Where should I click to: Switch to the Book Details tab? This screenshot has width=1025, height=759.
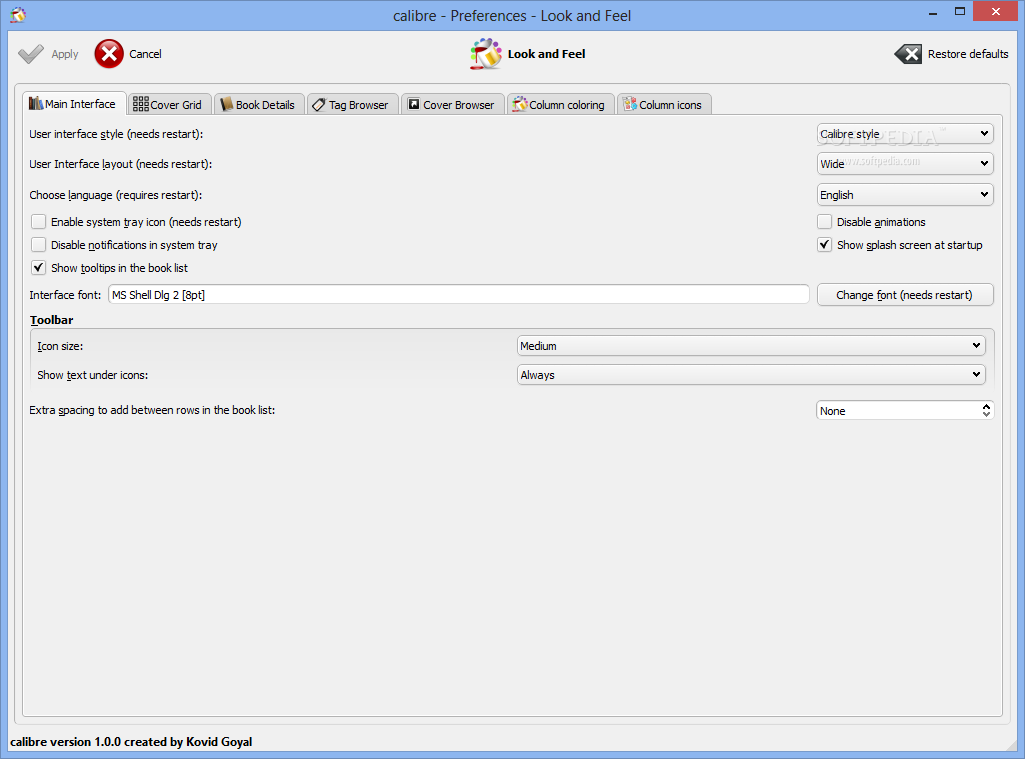(x=260, y=105)
